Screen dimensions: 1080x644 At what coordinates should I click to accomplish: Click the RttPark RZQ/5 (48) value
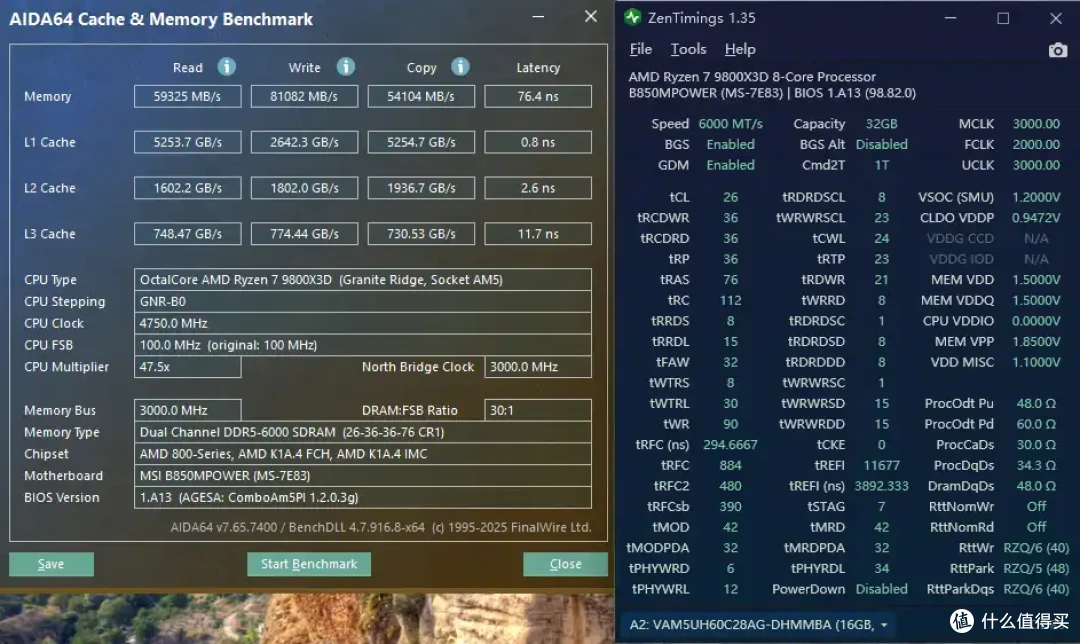point(1036,569)
